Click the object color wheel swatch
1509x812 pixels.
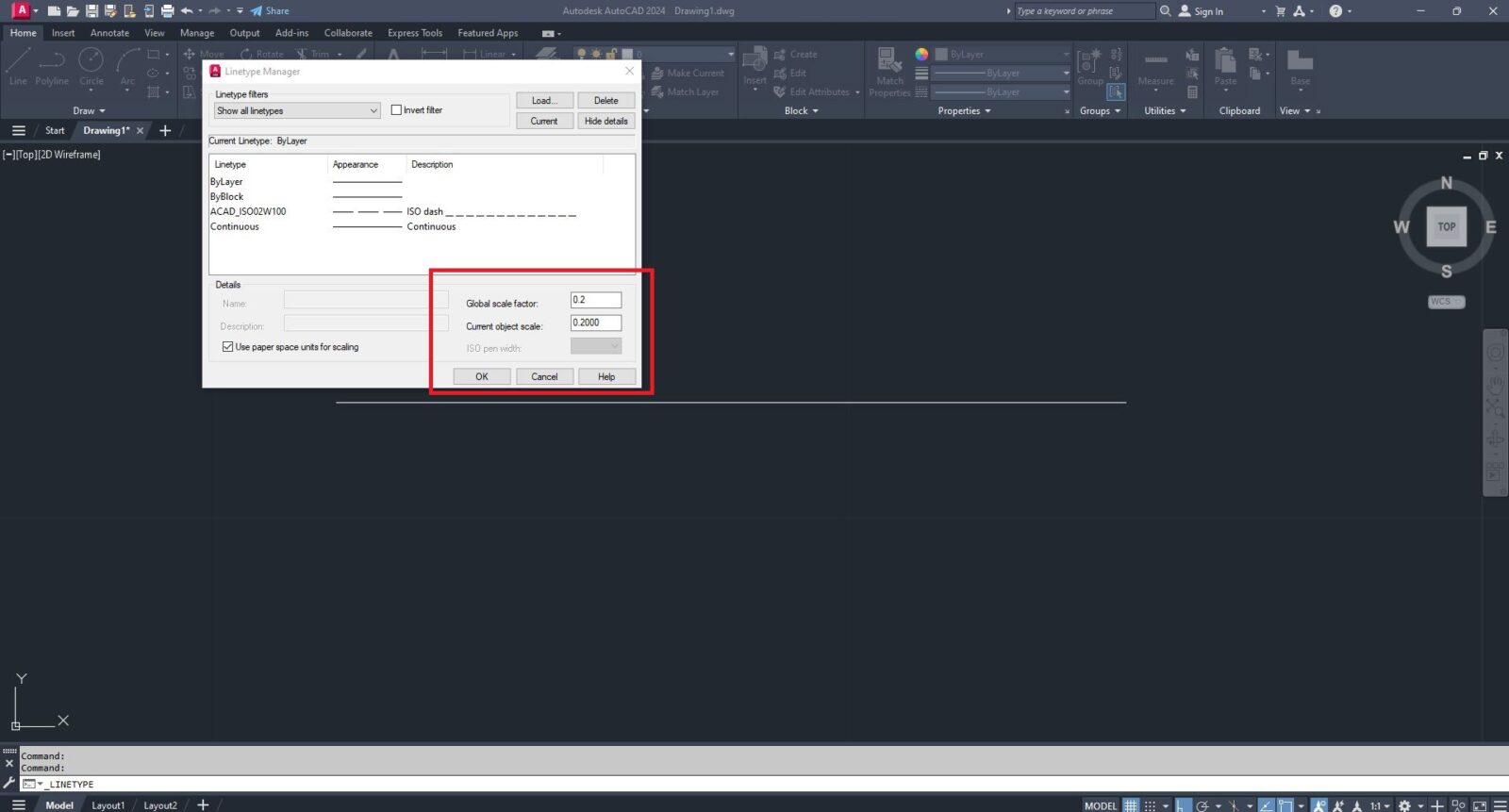pos(921,55)
